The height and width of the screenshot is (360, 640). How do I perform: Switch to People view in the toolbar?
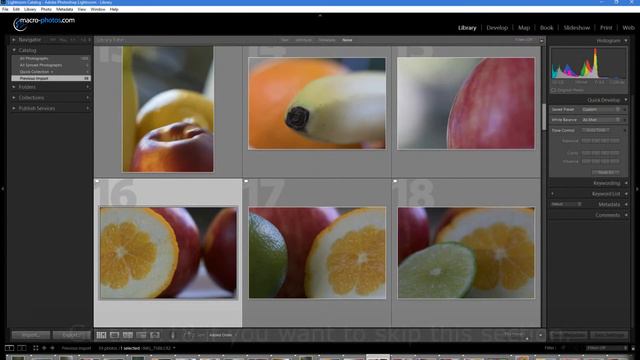pos(155,335)
